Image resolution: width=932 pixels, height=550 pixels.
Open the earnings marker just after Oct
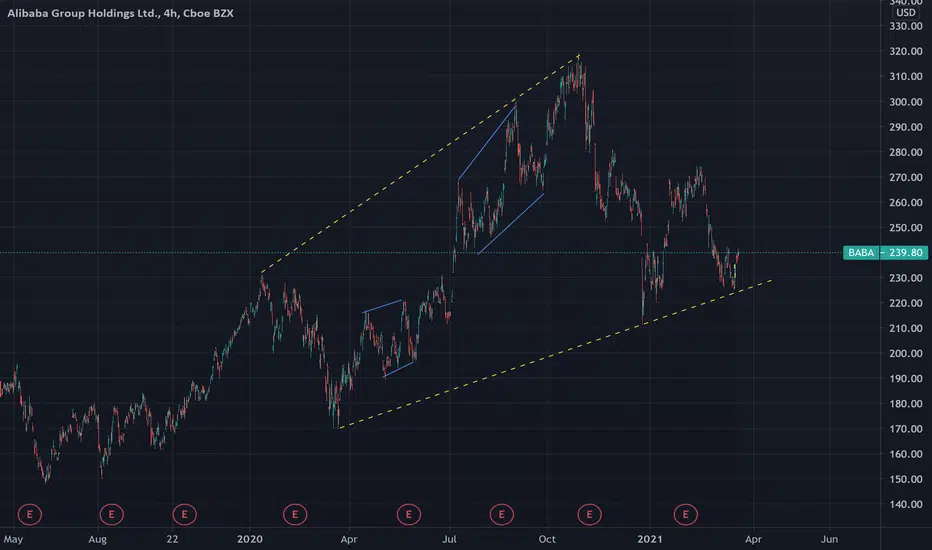pyautogui.click(x=589, y=514)
